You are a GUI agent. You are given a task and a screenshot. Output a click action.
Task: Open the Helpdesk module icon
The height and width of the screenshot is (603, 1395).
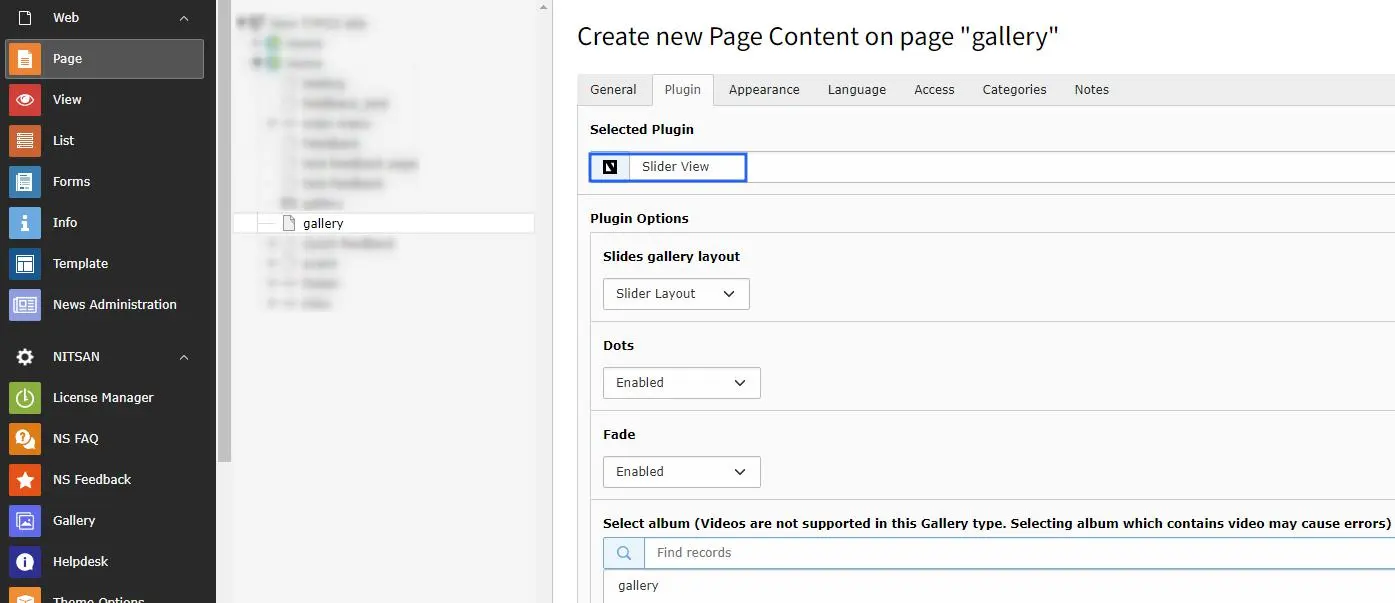[x=25, y=561]
